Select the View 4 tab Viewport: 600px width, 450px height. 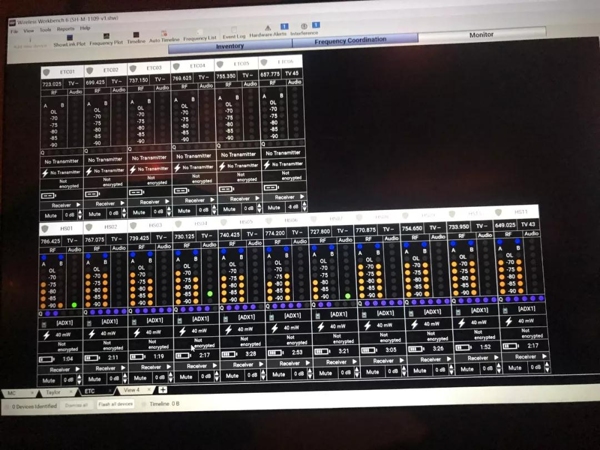[135, 390]
